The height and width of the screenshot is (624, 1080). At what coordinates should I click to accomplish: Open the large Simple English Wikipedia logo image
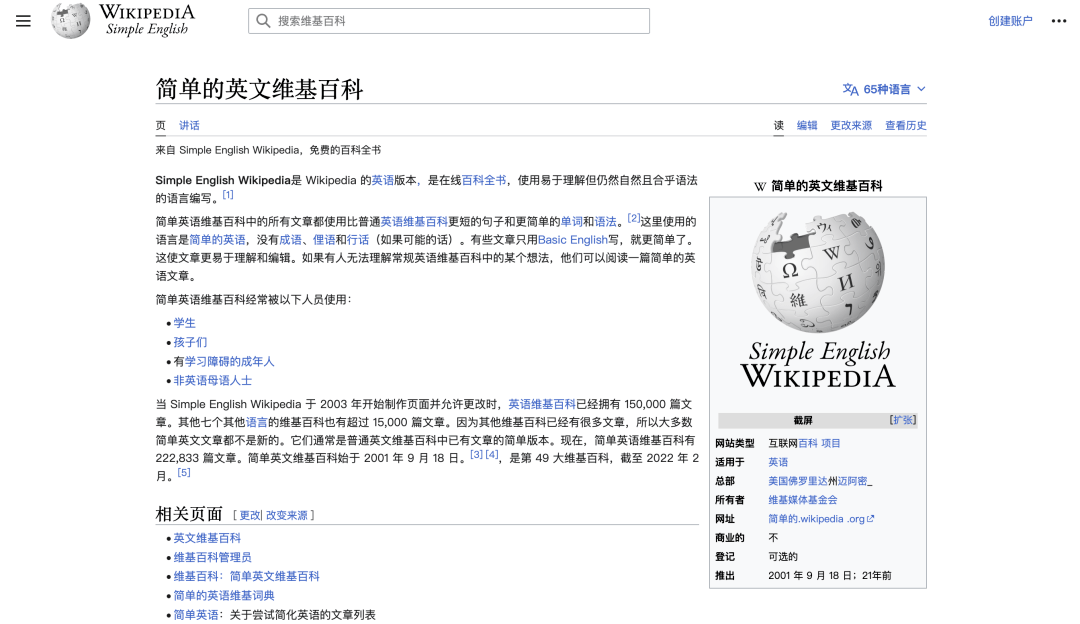point(818,299)
